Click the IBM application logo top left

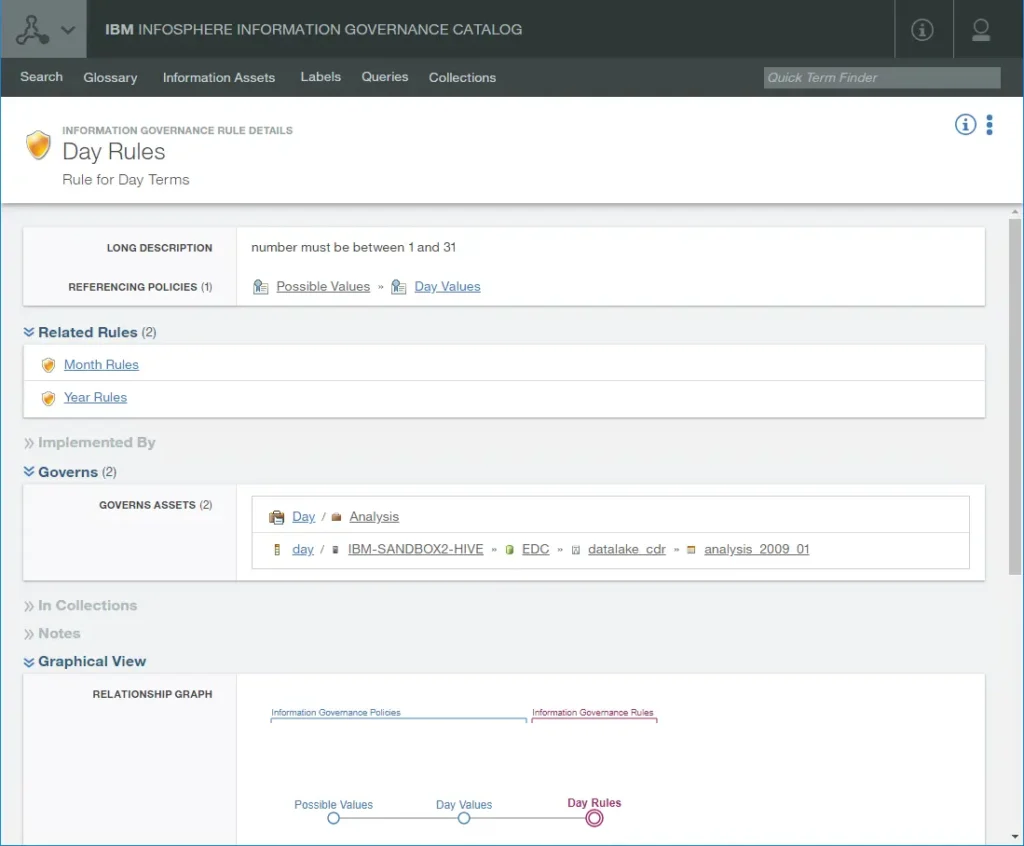33,28
